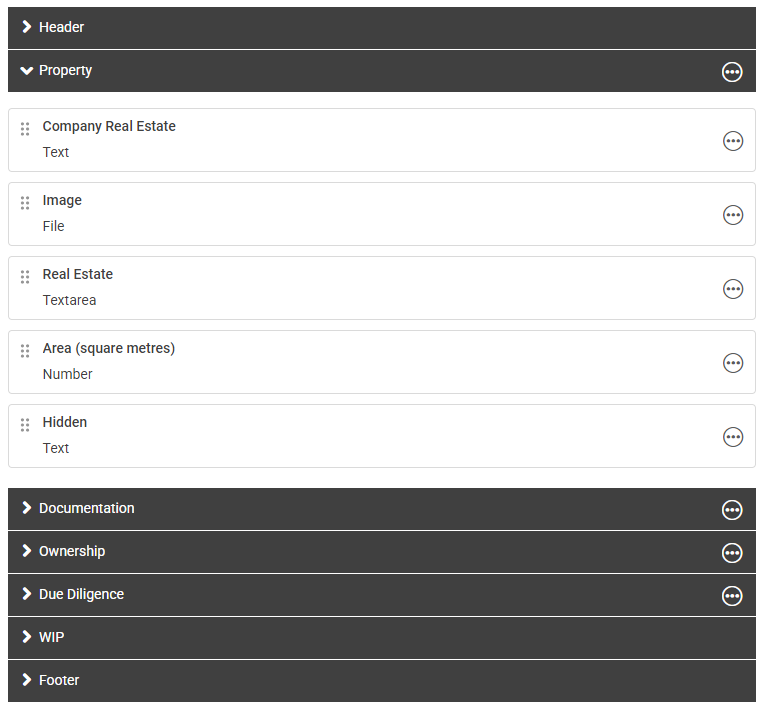Click drag handle of Company Real Estate
The image size is (766, 714).
[25, 129]
